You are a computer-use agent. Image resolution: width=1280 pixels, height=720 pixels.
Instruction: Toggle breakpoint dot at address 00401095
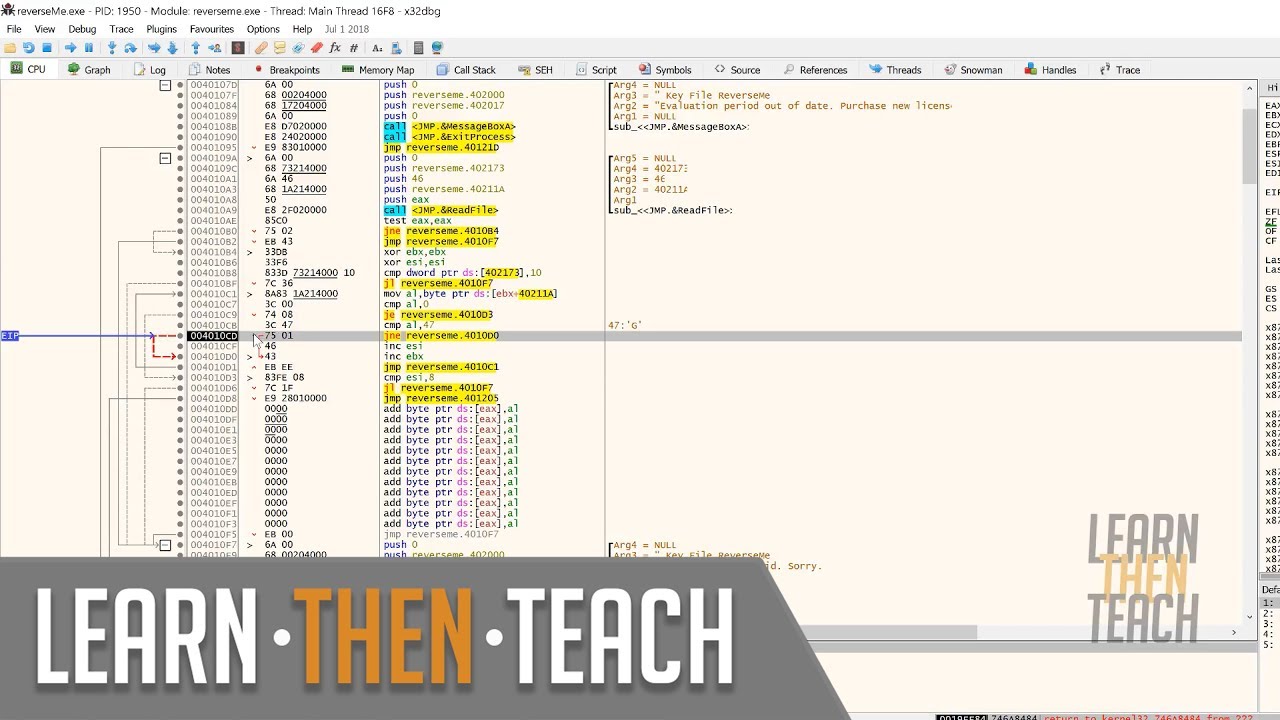[180, 147]
